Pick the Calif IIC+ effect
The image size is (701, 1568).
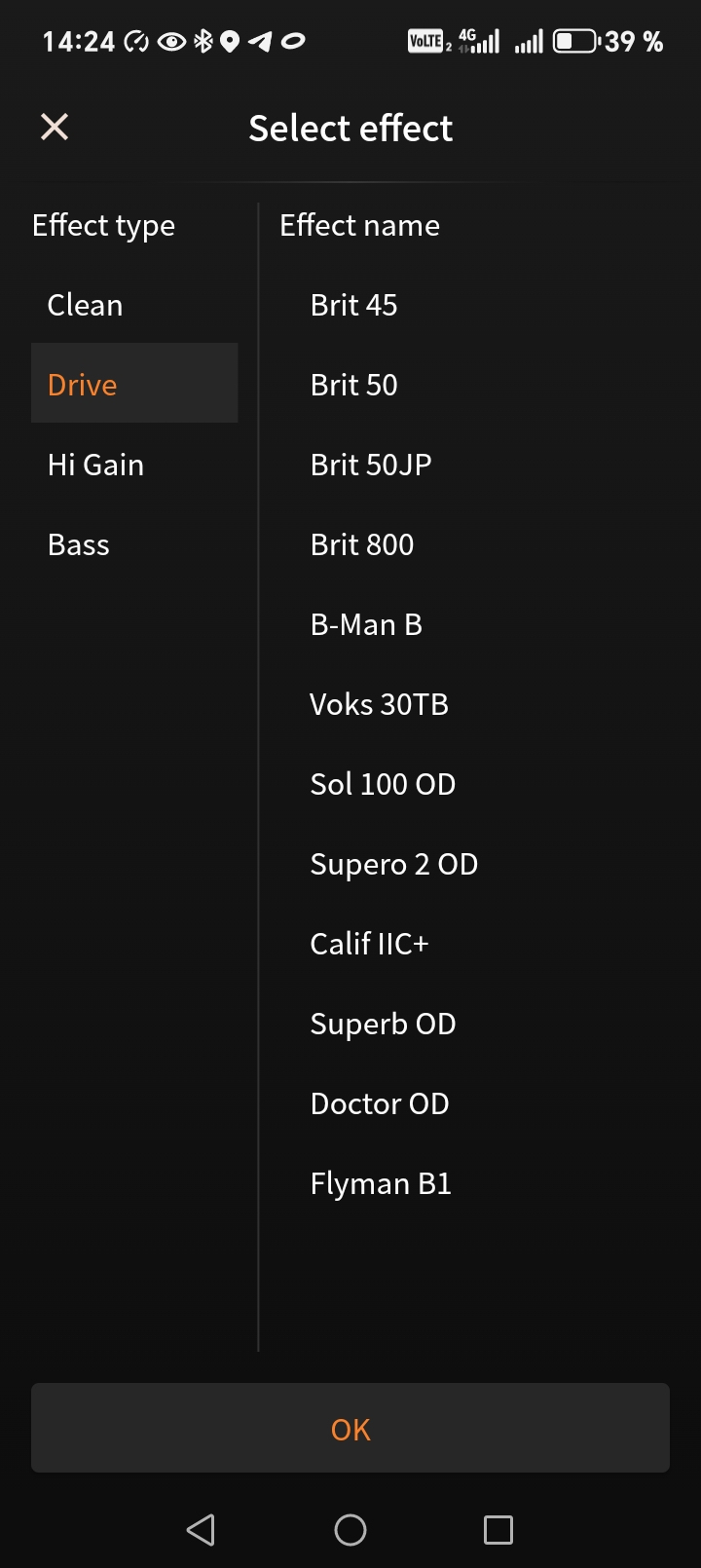coord(369,944)
